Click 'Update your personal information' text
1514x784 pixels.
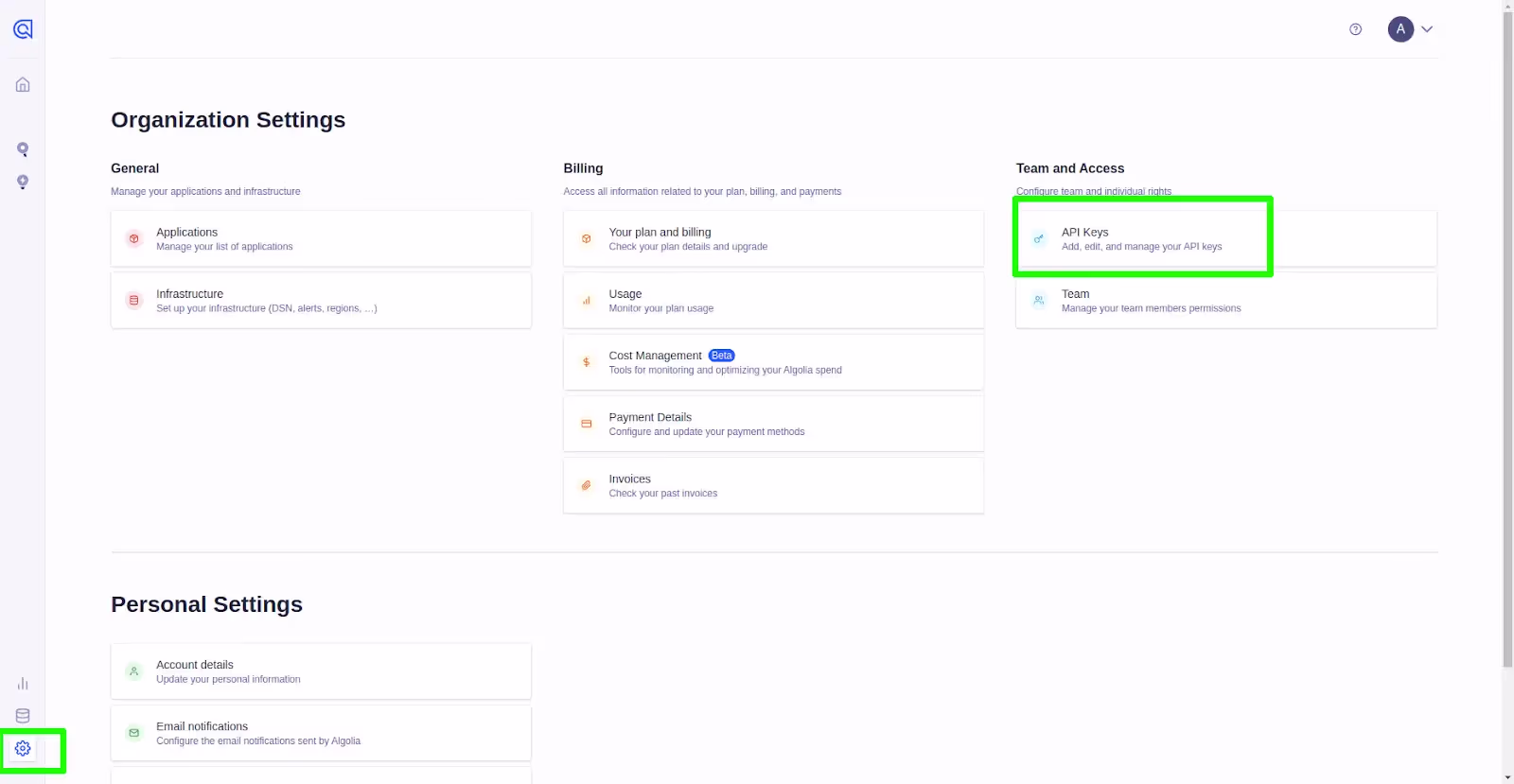(x=228, y=679)
